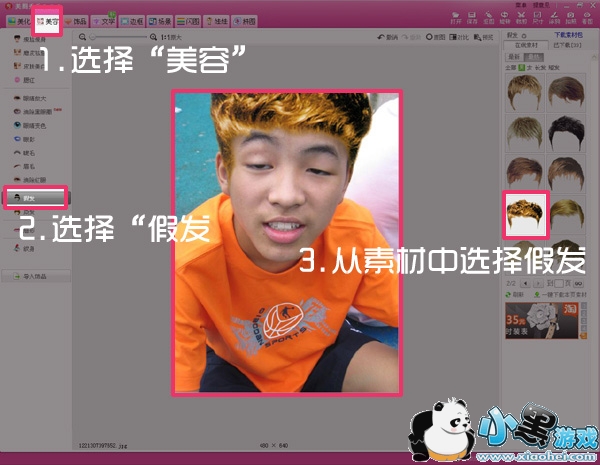Open the 边框 (Border) tab

tap(132, 20)
